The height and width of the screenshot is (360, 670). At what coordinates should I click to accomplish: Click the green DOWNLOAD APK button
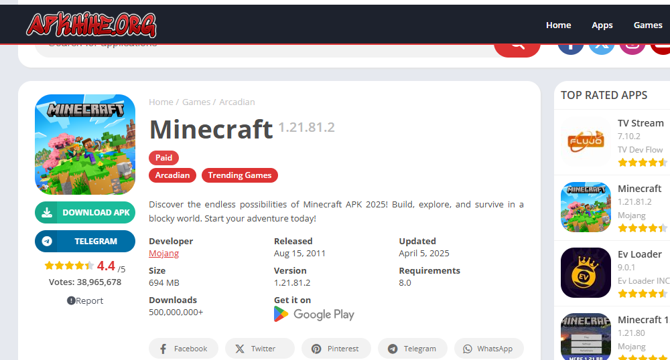[85, 213]
